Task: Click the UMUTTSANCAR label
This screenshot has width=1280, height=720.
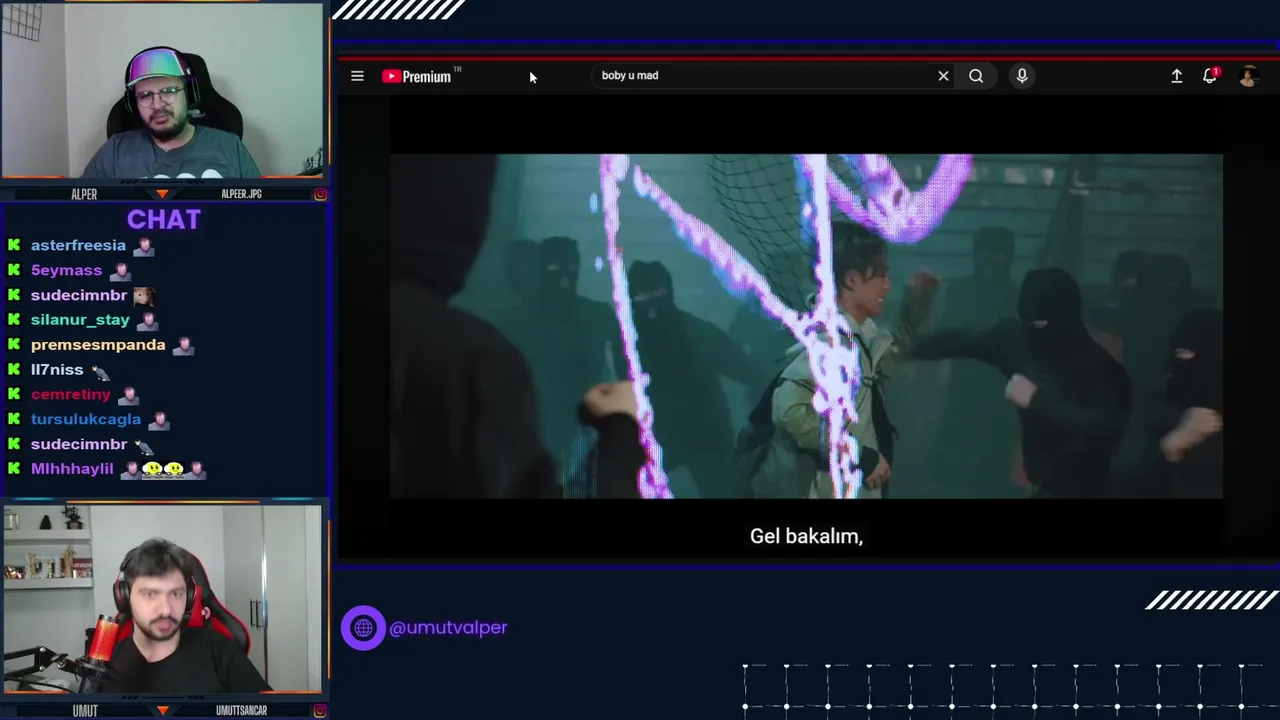Action: point(241,711)
